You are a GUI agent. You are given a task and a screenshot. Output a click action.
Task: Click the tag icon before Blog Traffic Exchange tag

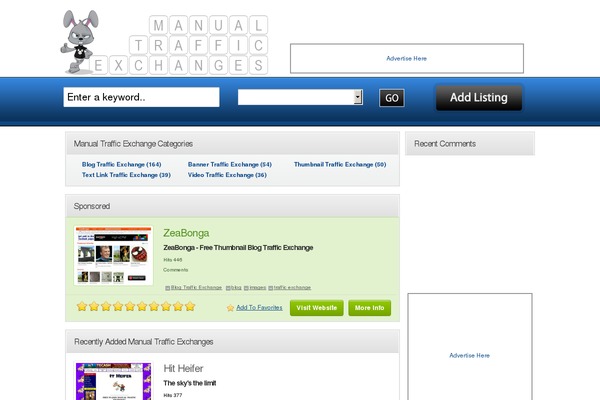[168, 288]
